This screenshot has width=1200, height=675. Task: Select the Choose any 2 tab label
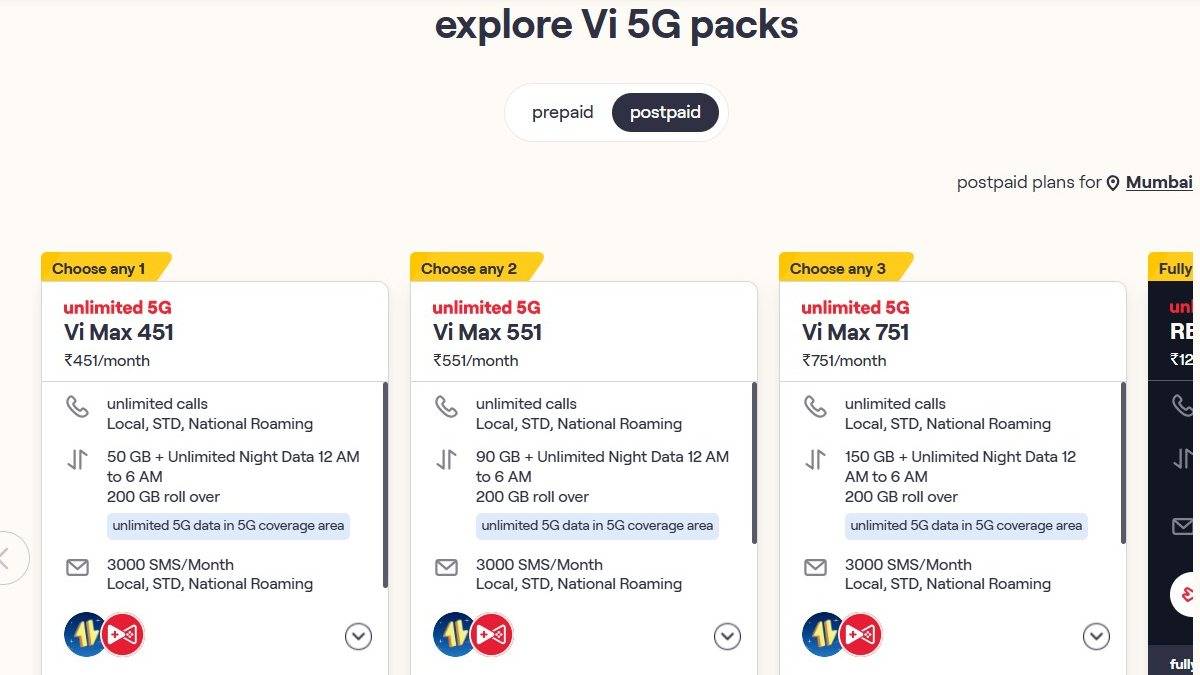pyautogui.click(x=469, y=268)
